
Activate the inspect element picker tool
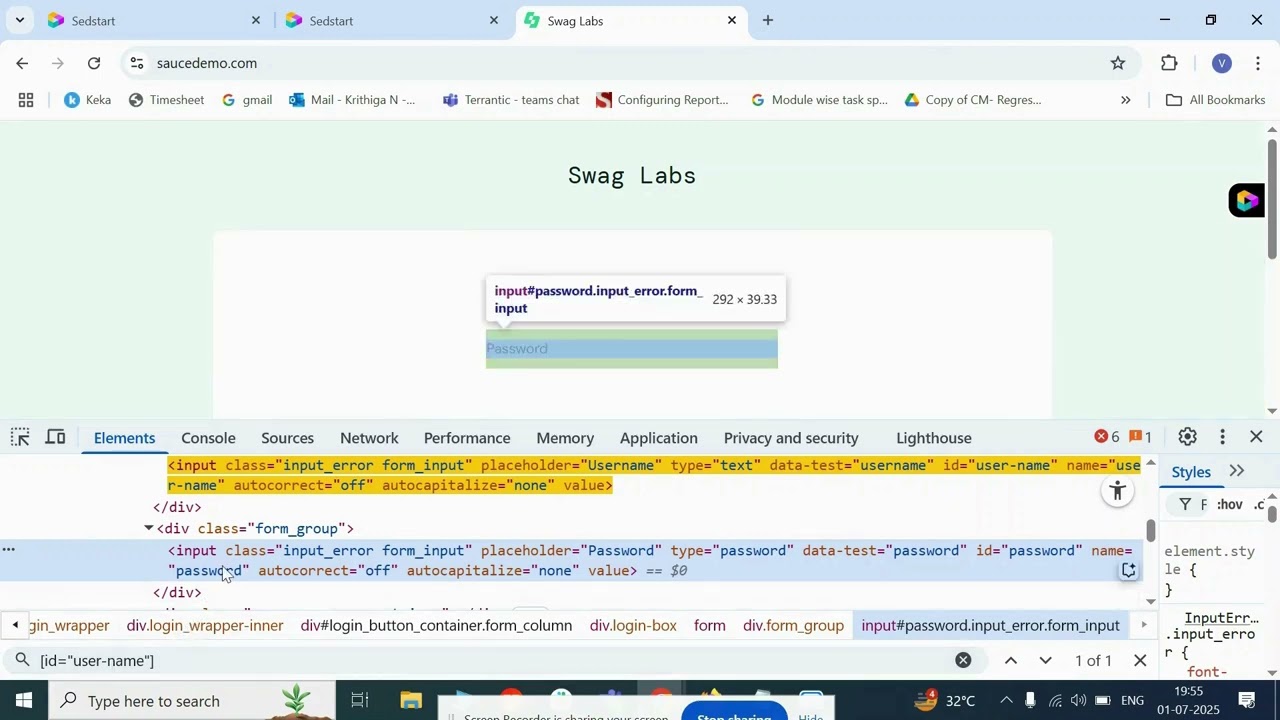pos(20,437)
